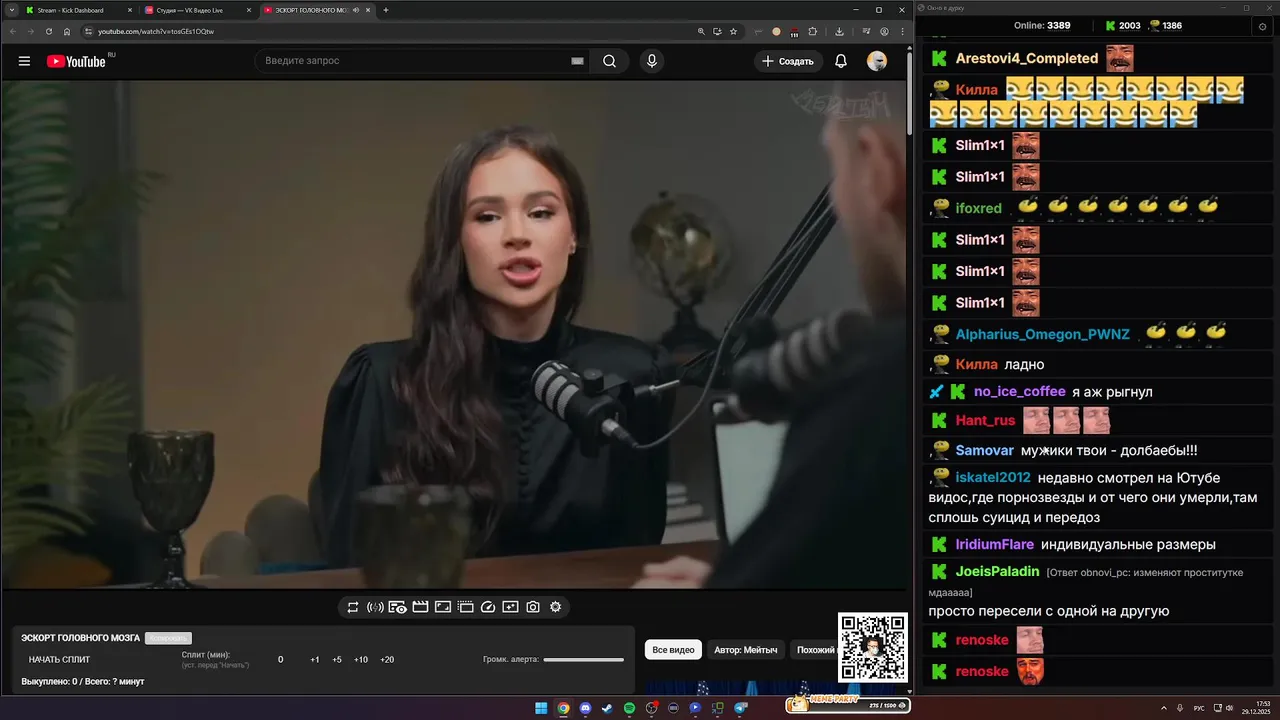1280x720 pixels.
Task: Click the dotted-top window icon in toolbar
Action: pos(465,607)
